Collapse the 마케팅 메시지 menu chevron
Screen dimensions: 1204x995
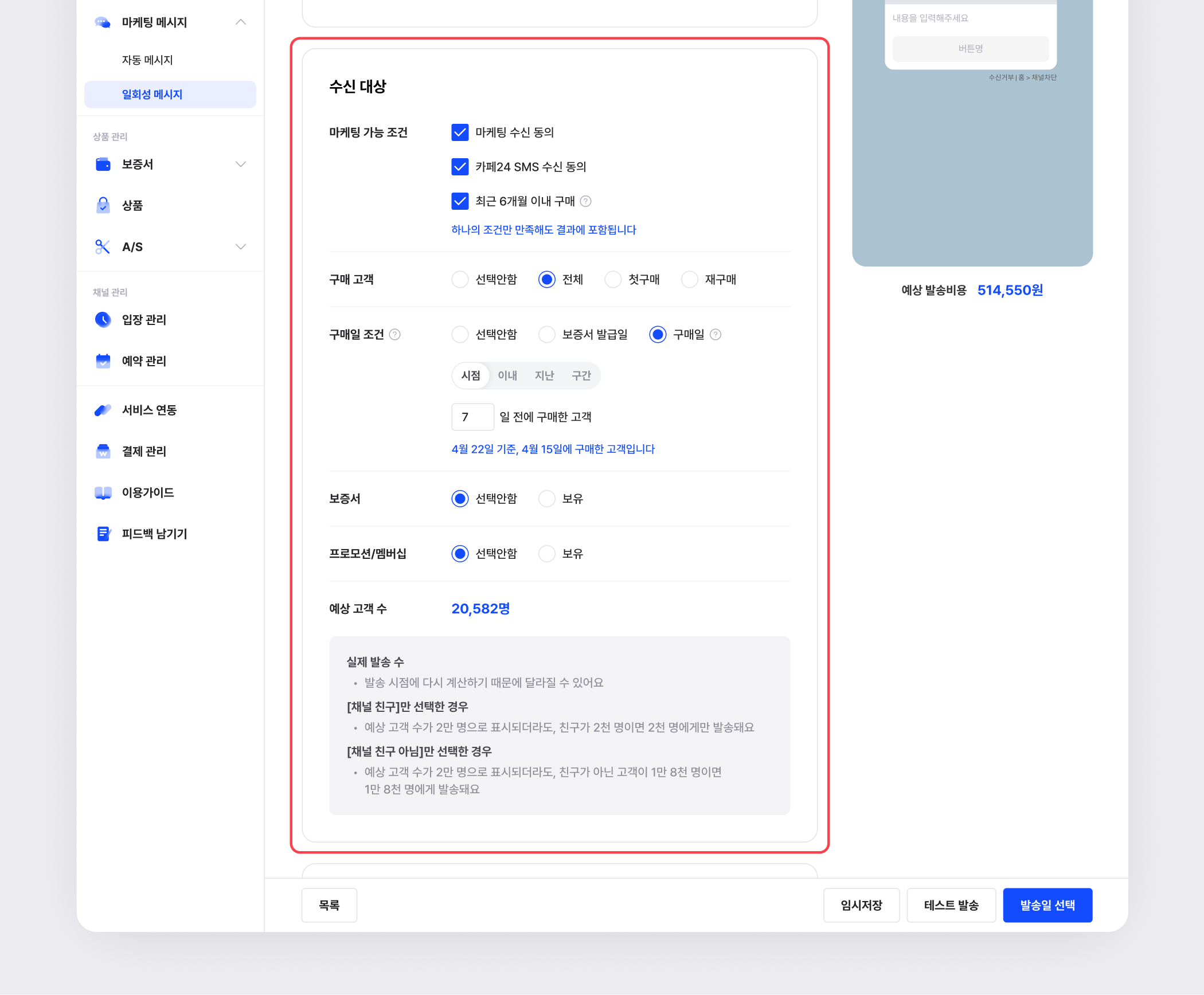(x=241, y=22)
